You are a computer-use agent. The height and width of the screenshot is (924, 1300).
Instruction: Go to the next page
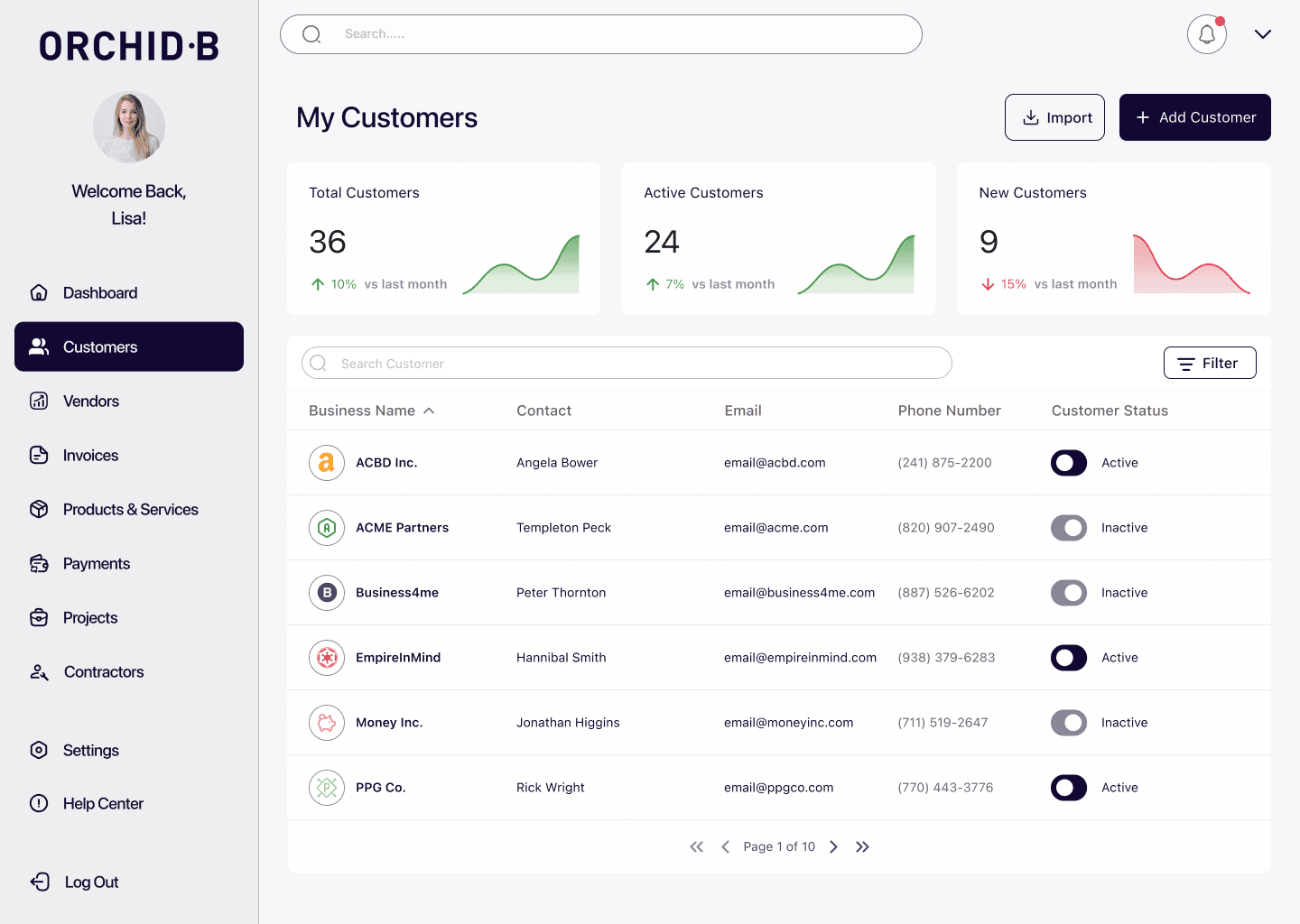[833, 846]
